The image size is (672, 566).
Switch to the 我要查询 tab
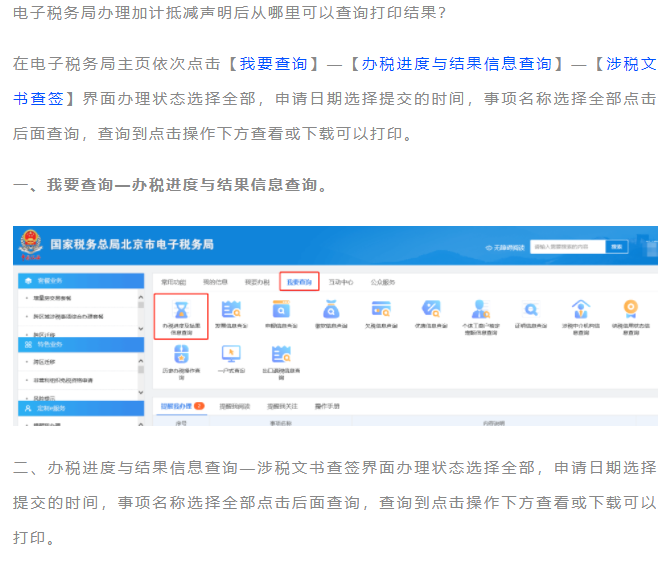[x=298, y=282]
